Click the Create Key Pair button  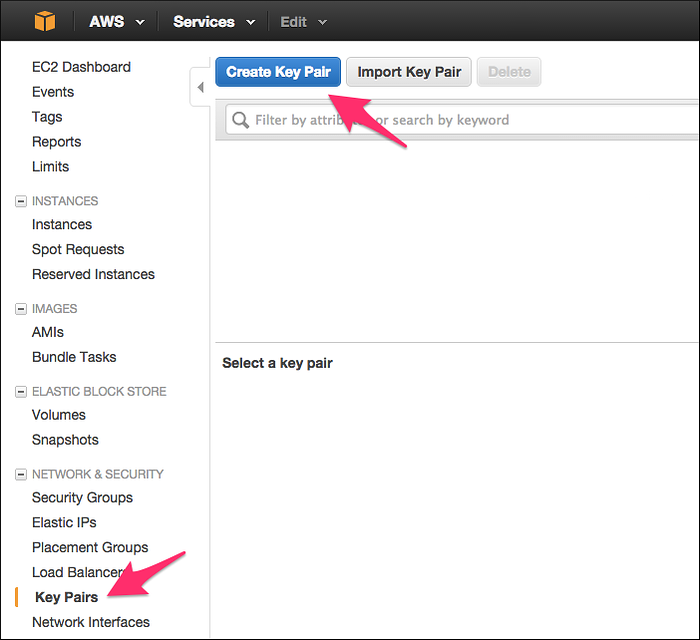278,72
